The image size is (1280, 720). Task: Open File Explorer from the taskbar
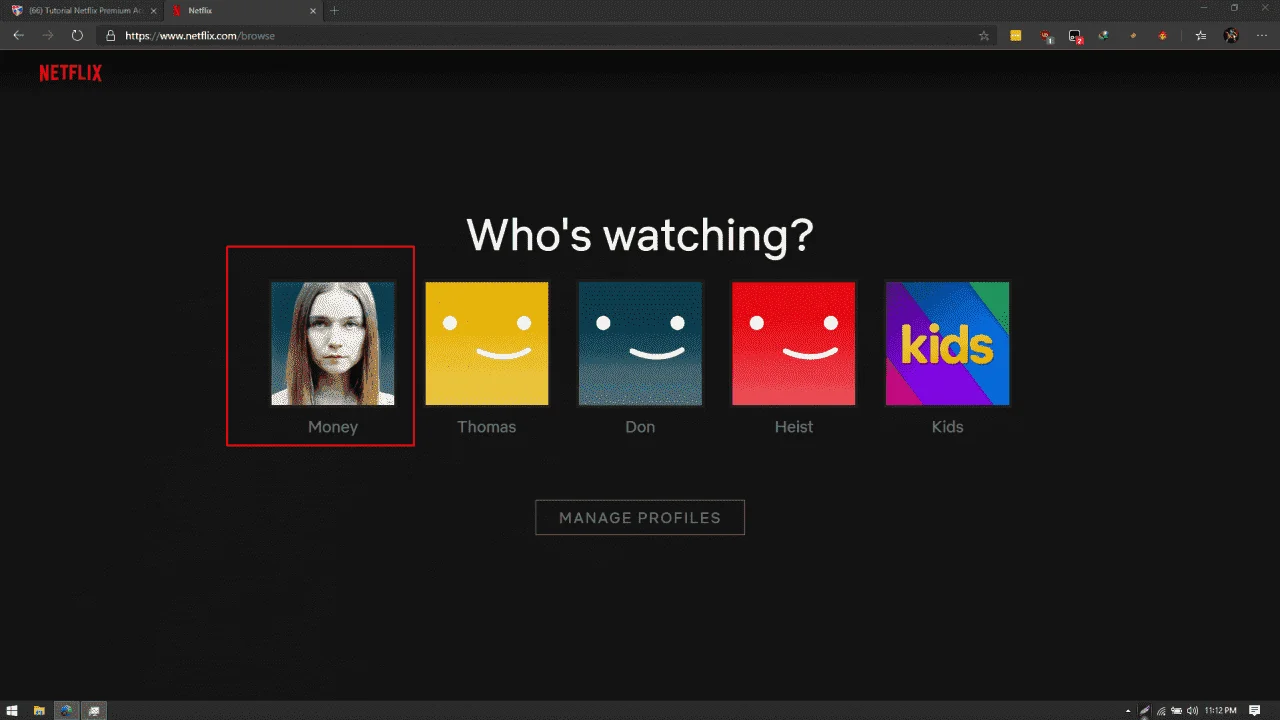(40, 710)
